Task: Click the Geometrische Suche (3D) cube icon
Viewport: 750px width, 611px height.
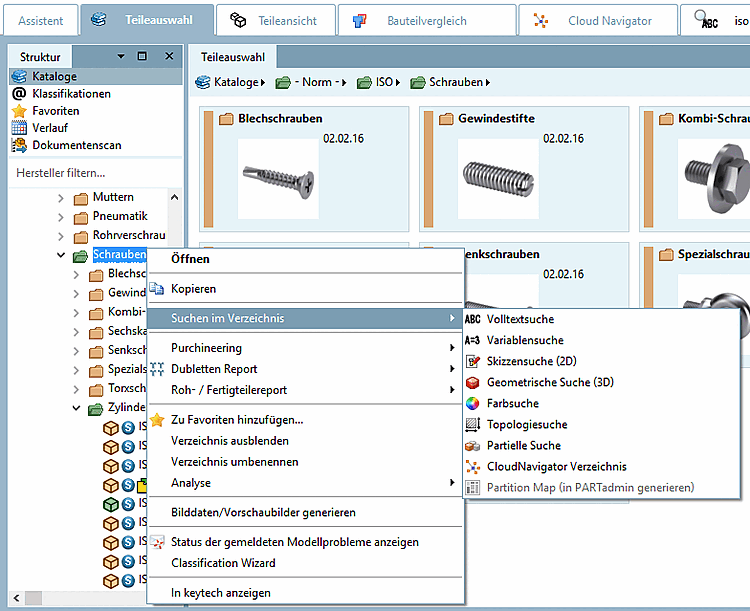Action: tap(473, 382)
